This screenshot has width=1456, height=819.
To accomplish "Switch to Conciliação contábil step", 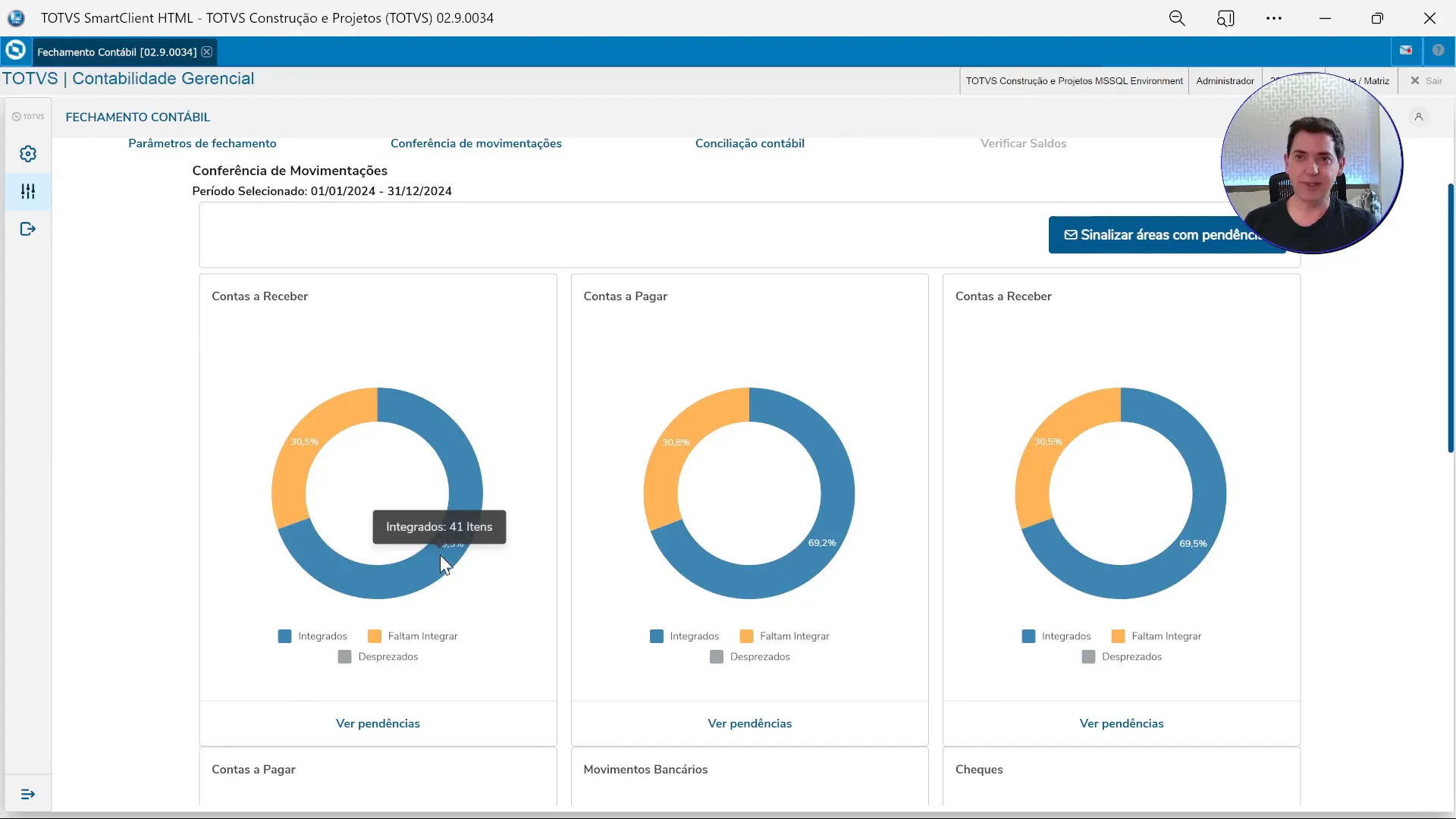I will coord(749,143).
